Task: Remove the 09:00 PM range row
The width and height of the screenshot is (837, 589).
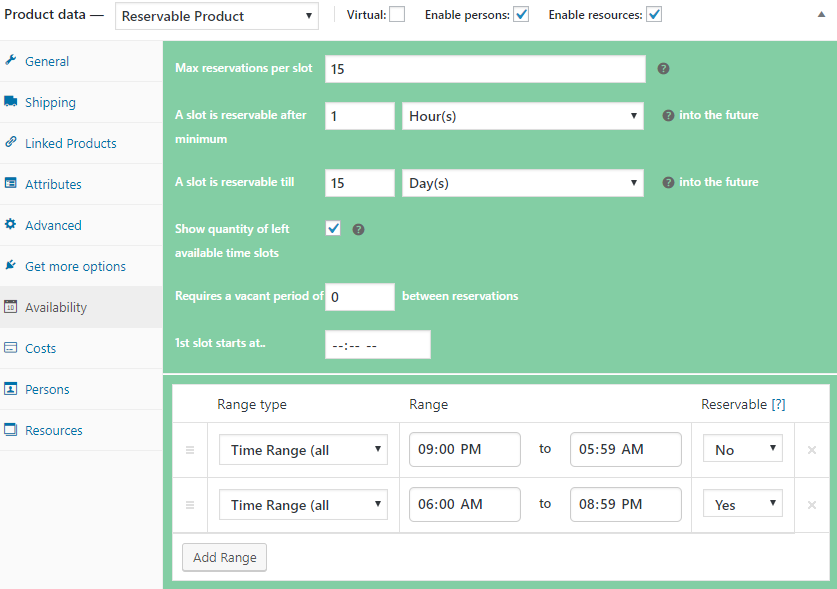Action: click(x=812, y=450)
